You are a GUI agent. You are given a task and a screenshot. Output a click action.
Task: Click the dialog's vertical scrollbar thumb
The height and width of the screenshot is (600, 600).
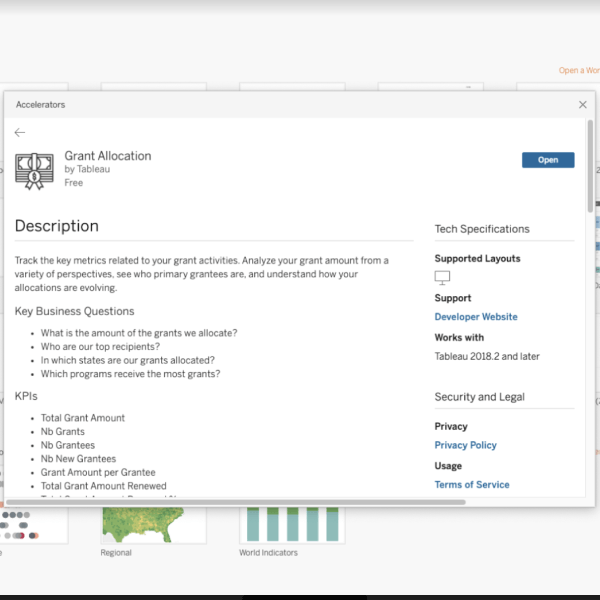[590, 165]
